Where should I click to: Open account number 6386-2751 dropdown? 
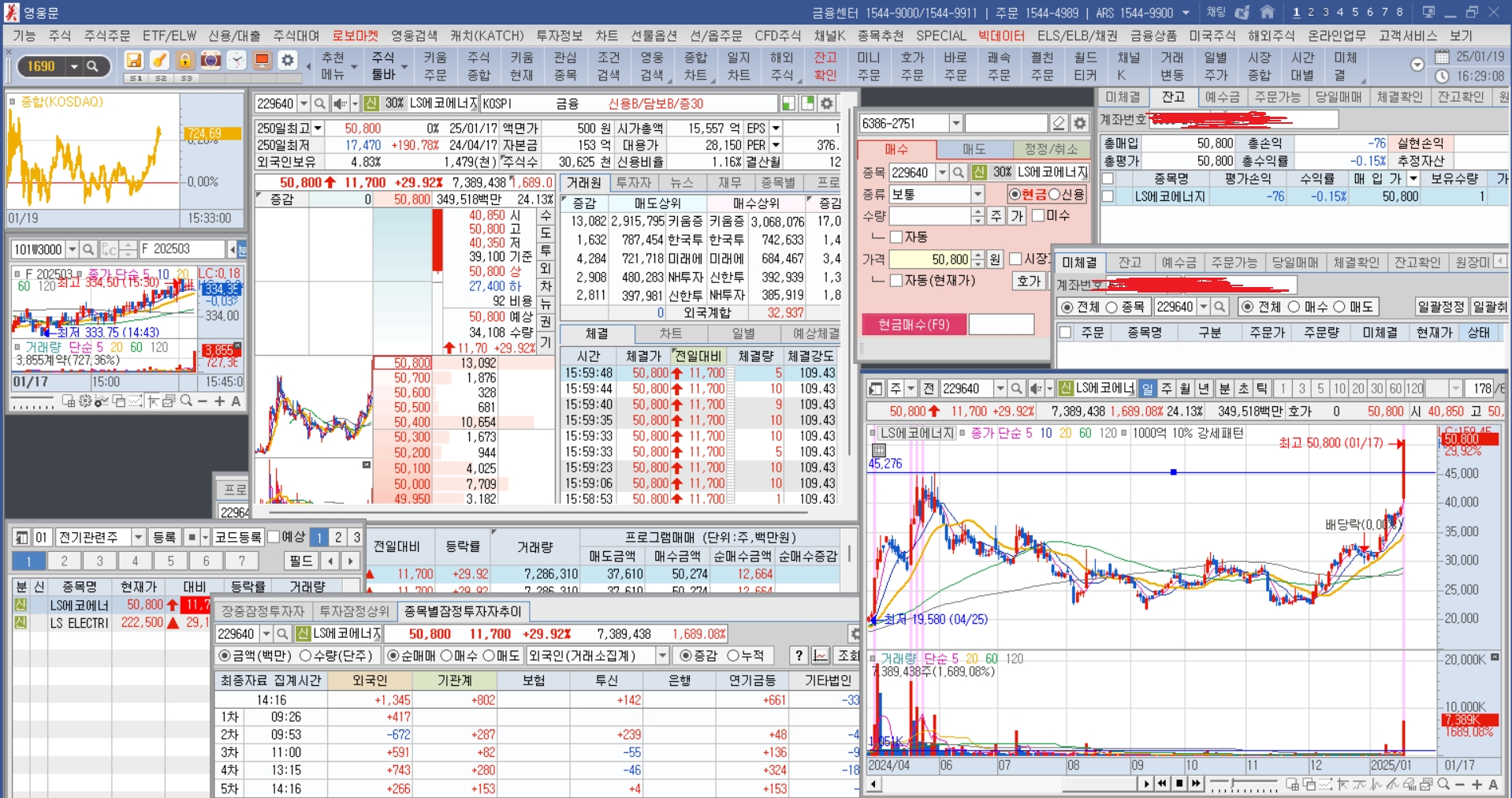pos(955,123)
